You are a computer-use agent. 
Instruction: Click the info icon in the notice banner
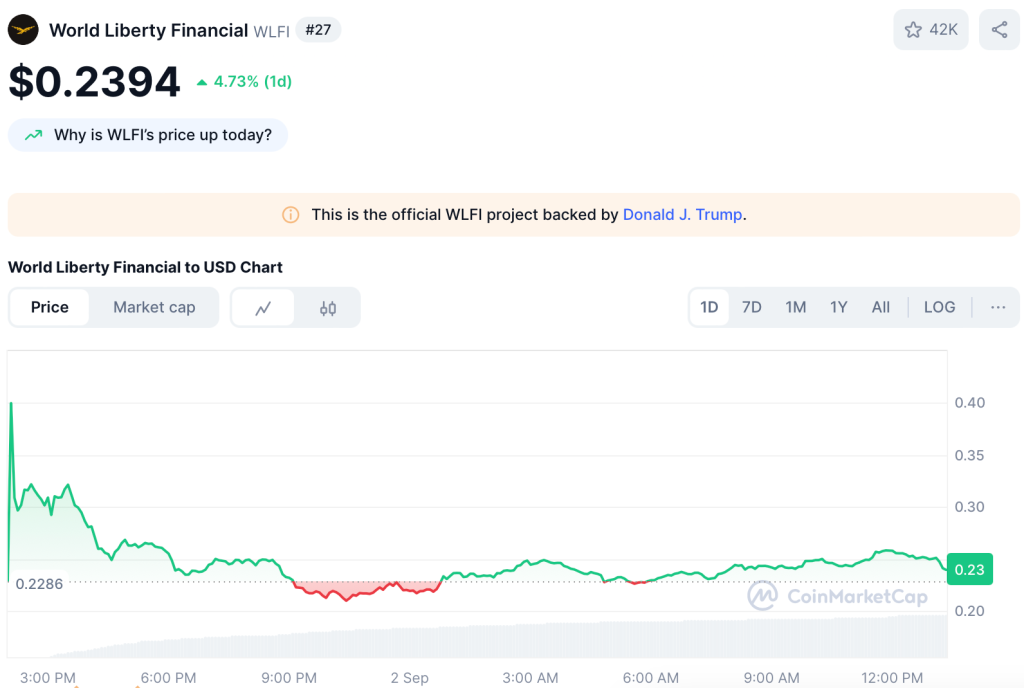(x=290, y=214)
